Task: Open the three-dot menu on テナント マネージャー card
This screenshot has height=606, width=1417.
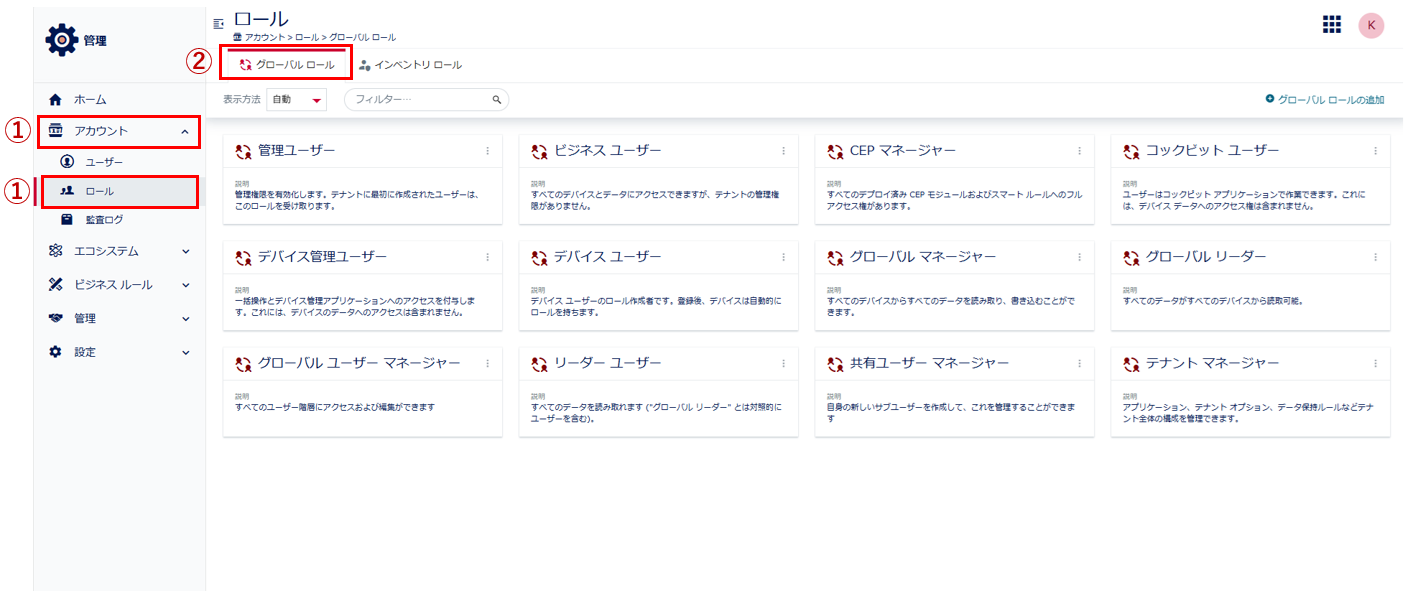Action: pyautogui.click(x=1376, y=363)
